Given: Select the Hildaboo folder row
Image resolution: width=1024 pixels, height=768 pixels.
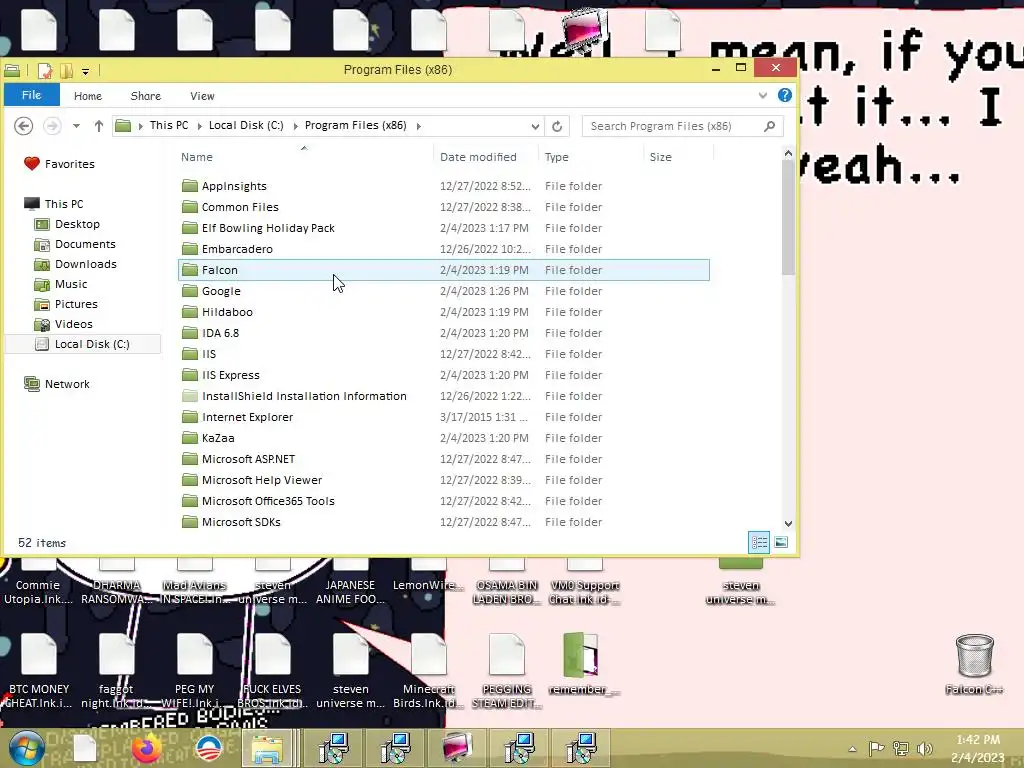Looking at the screenshot, I should [x=443, y=312].
